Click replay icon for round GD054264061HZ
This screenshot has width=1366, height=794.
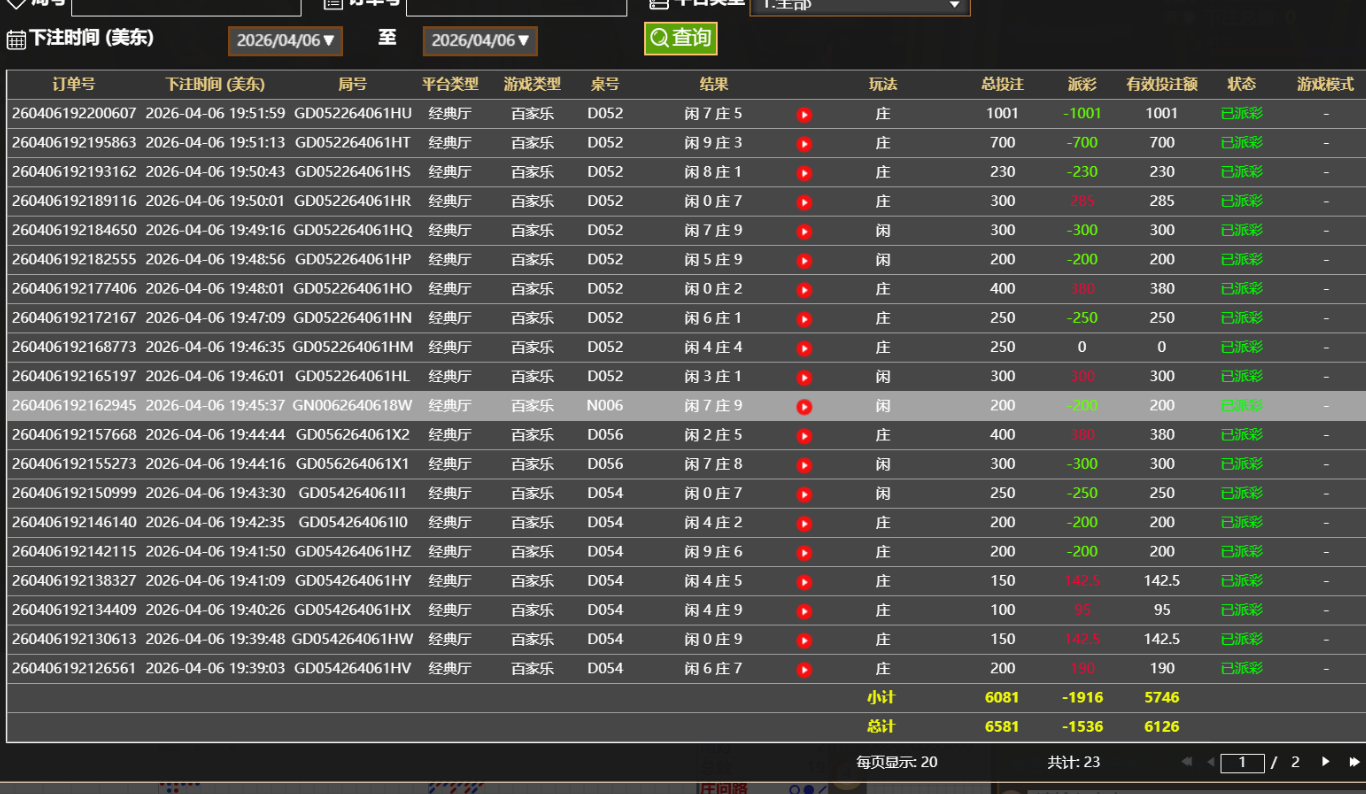pos(804,553)
